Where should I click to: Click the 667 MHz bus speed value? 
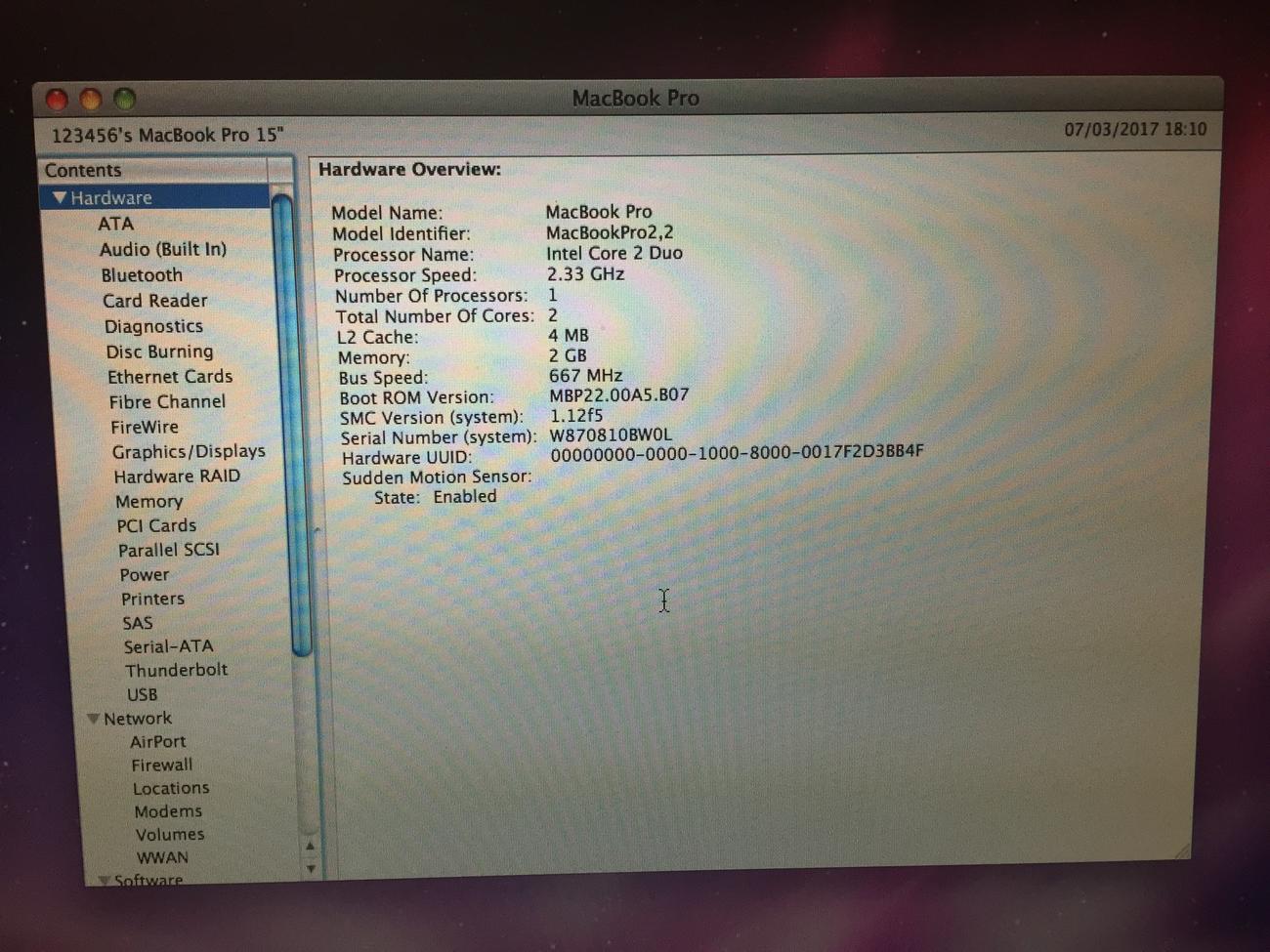(x=585, y=376)
